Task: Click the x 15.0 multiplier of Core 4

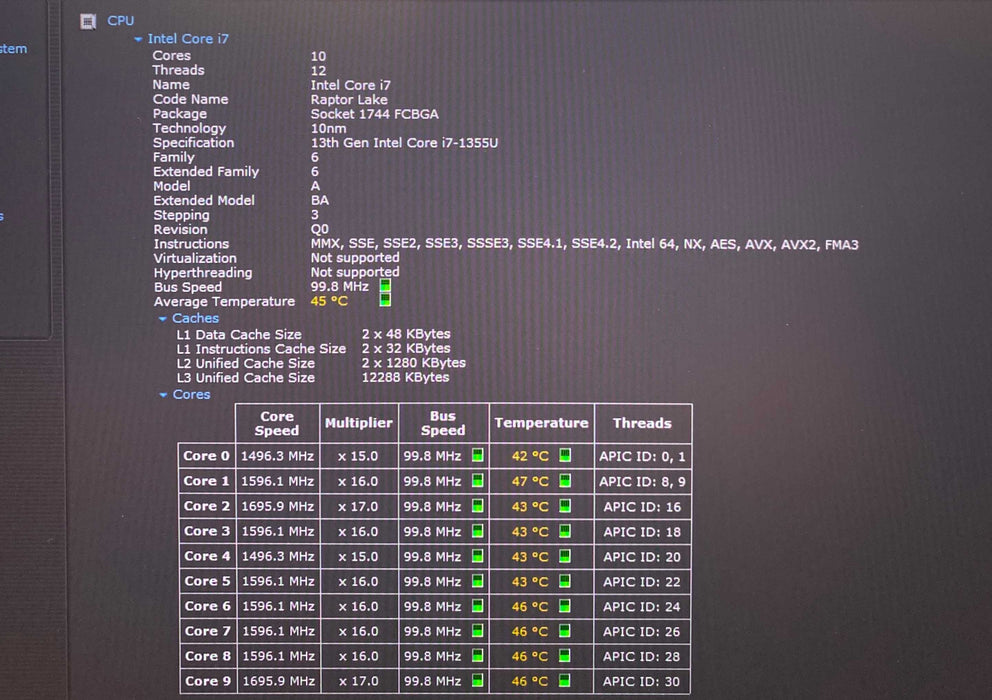Action: 358,556
